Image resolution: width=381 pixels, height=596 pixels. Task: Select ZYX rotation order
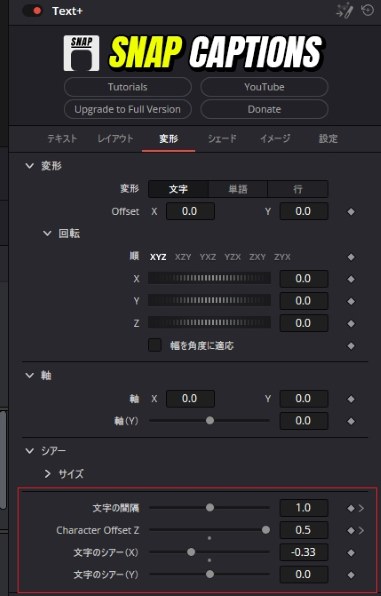[282, 257]
